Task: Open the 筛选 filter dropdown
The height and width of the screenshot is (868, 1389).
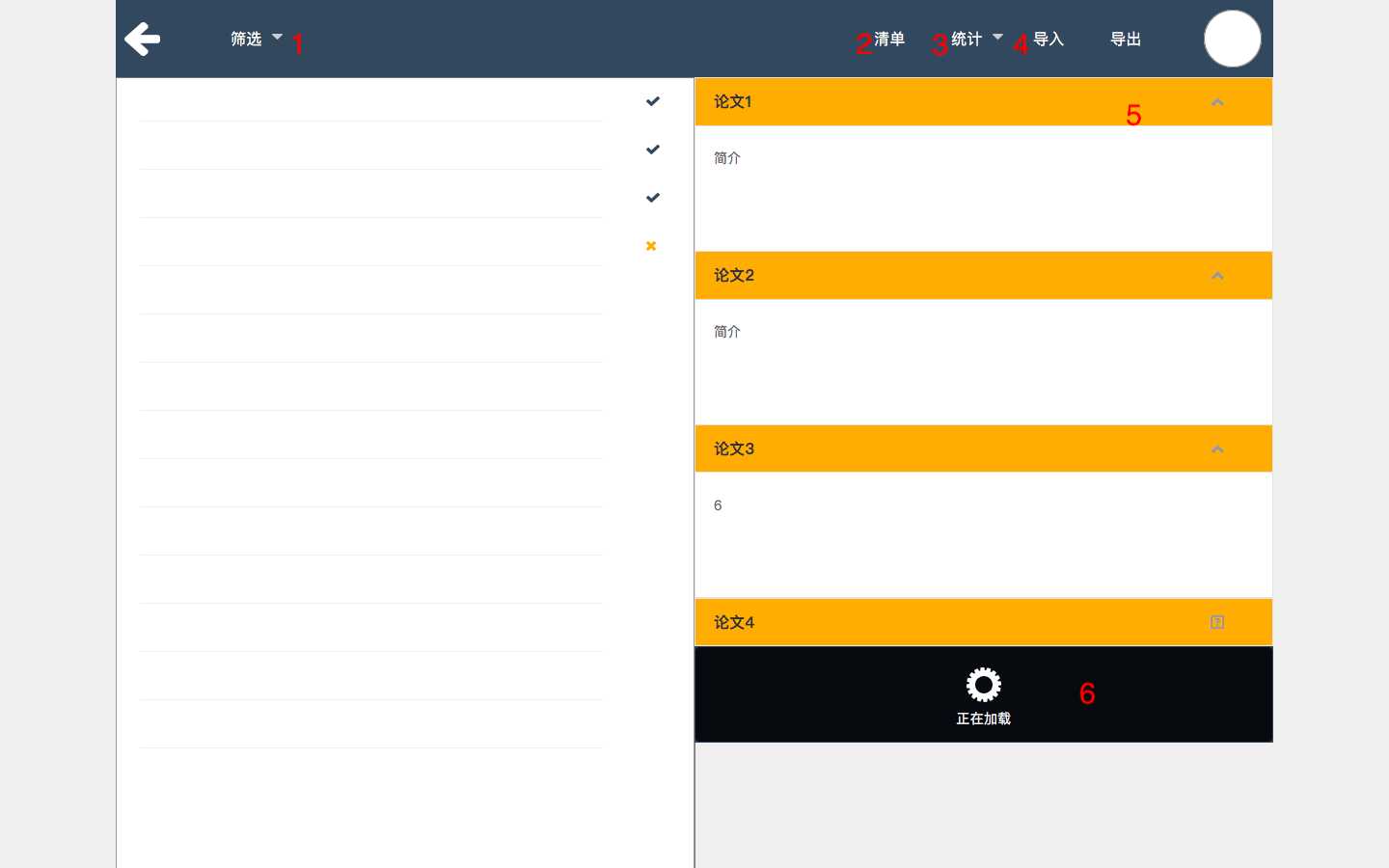Action: [256, 39]
